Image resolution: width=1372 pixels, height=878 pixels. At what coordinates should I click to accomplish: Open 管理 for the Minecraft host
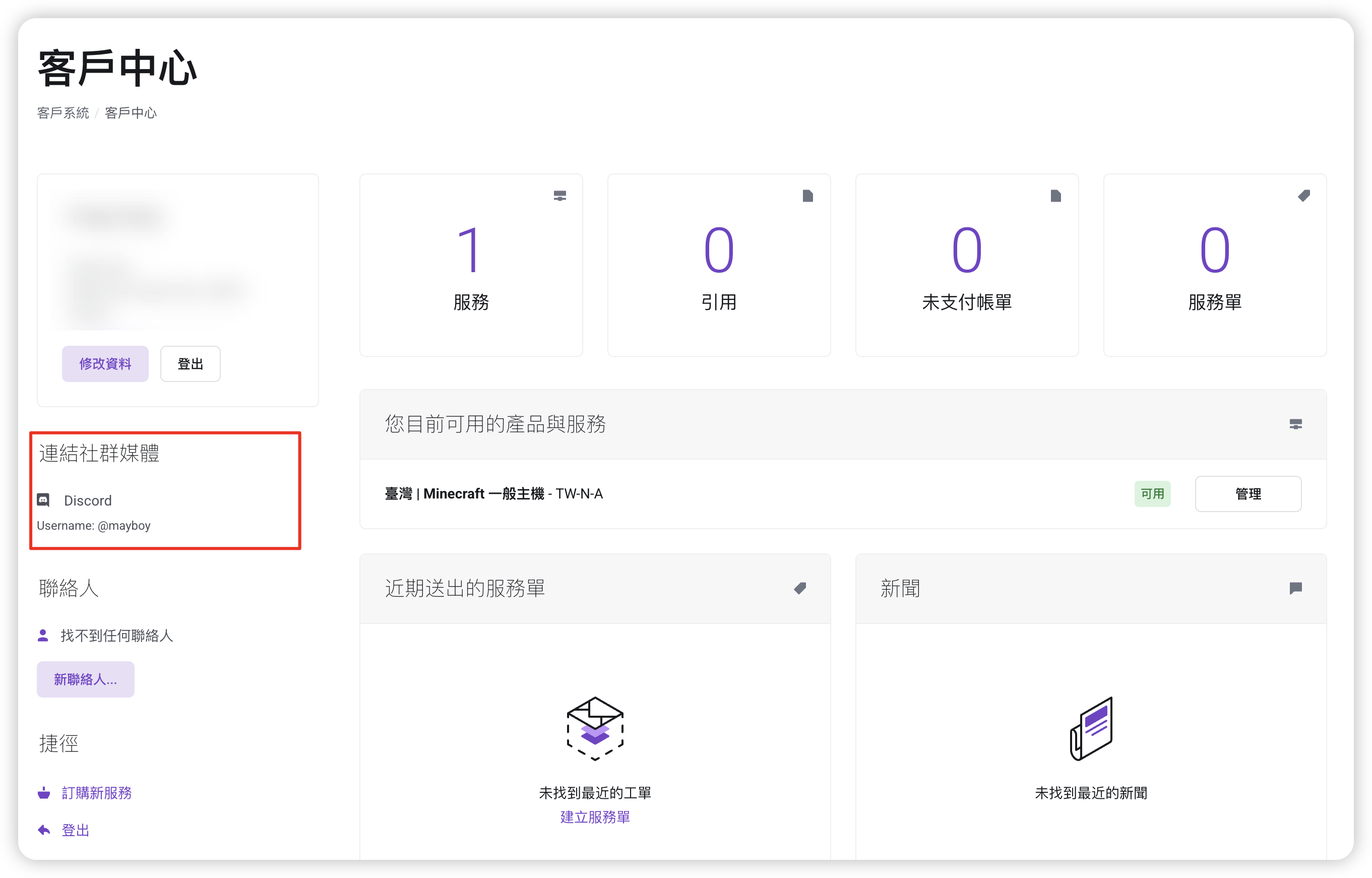pyautogui.click(x=1248, y=494)
